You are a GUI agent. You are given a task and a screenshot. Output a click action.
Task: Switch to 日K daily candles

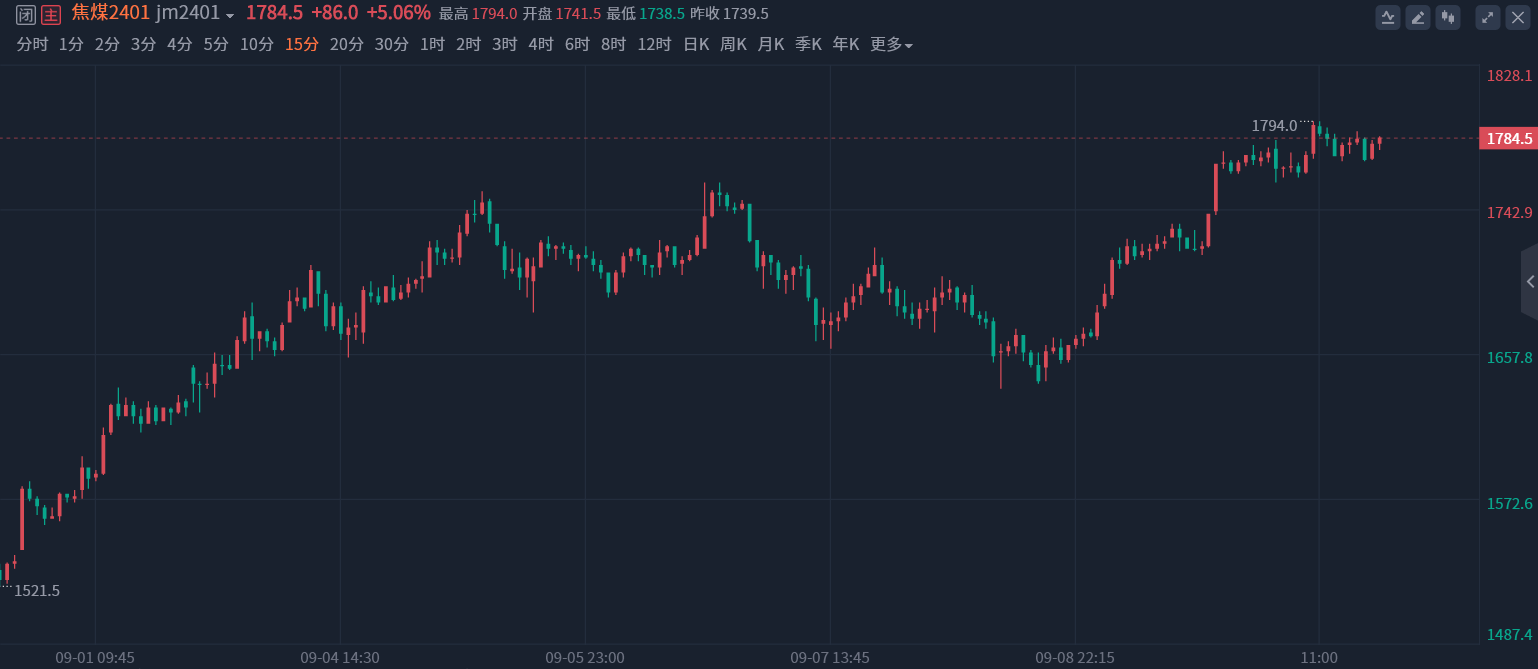pos(695,44)
